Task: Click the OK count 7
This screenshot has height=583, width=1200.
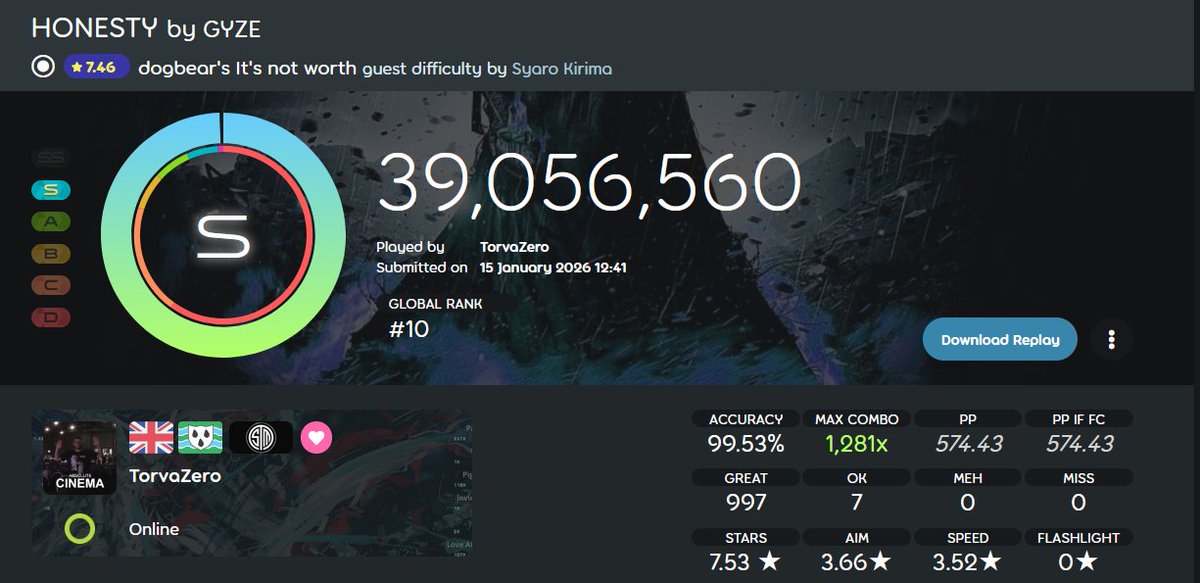Action: pos(857,501)
